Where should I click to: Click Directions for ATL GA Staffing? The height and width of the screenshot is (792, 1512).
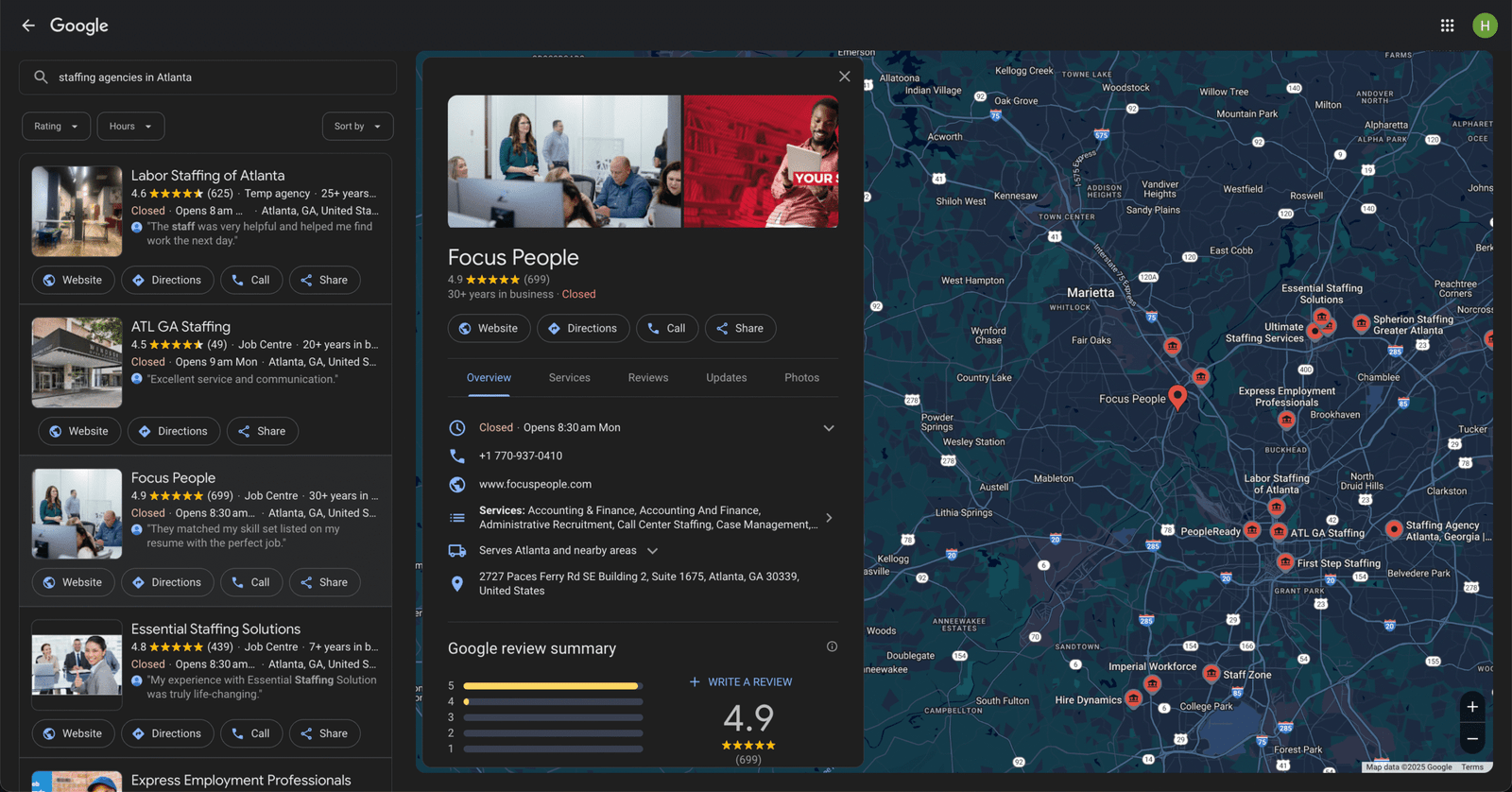tap(174, 431)
